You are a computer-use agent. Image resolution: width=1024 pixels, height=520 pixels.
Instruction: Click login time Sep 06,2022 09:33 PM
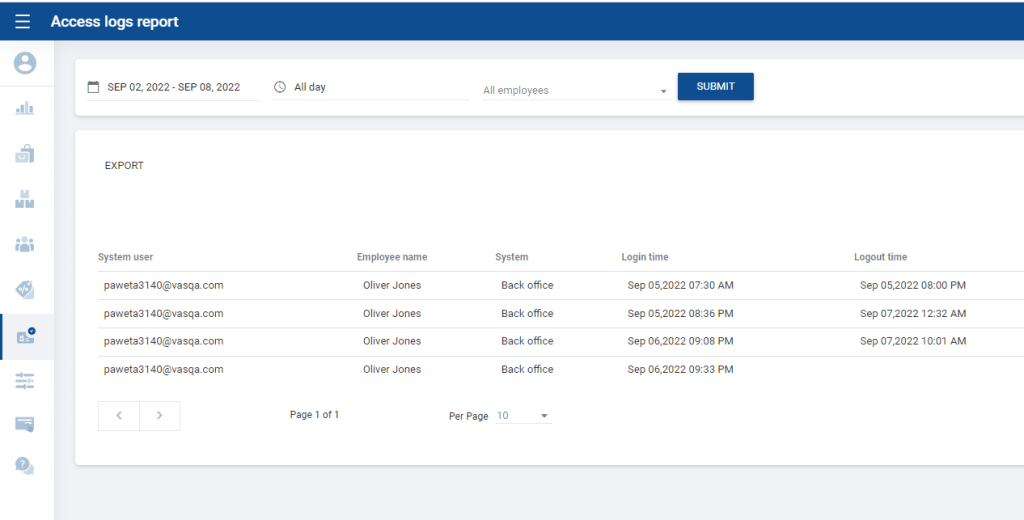pyautogui.click(x=680, y=369)
